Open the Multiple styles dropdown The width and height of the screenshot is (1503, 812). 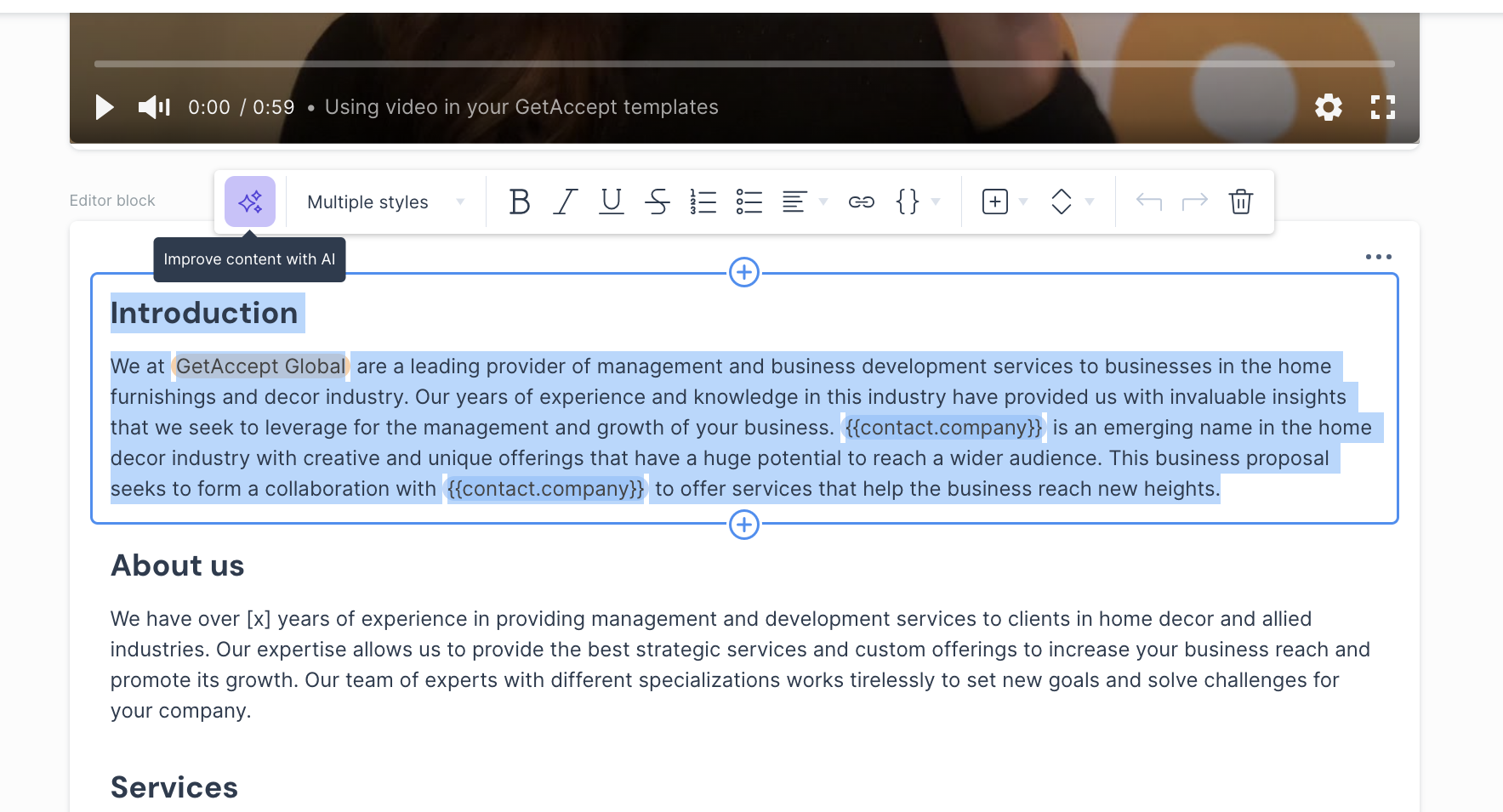[383, 202]
